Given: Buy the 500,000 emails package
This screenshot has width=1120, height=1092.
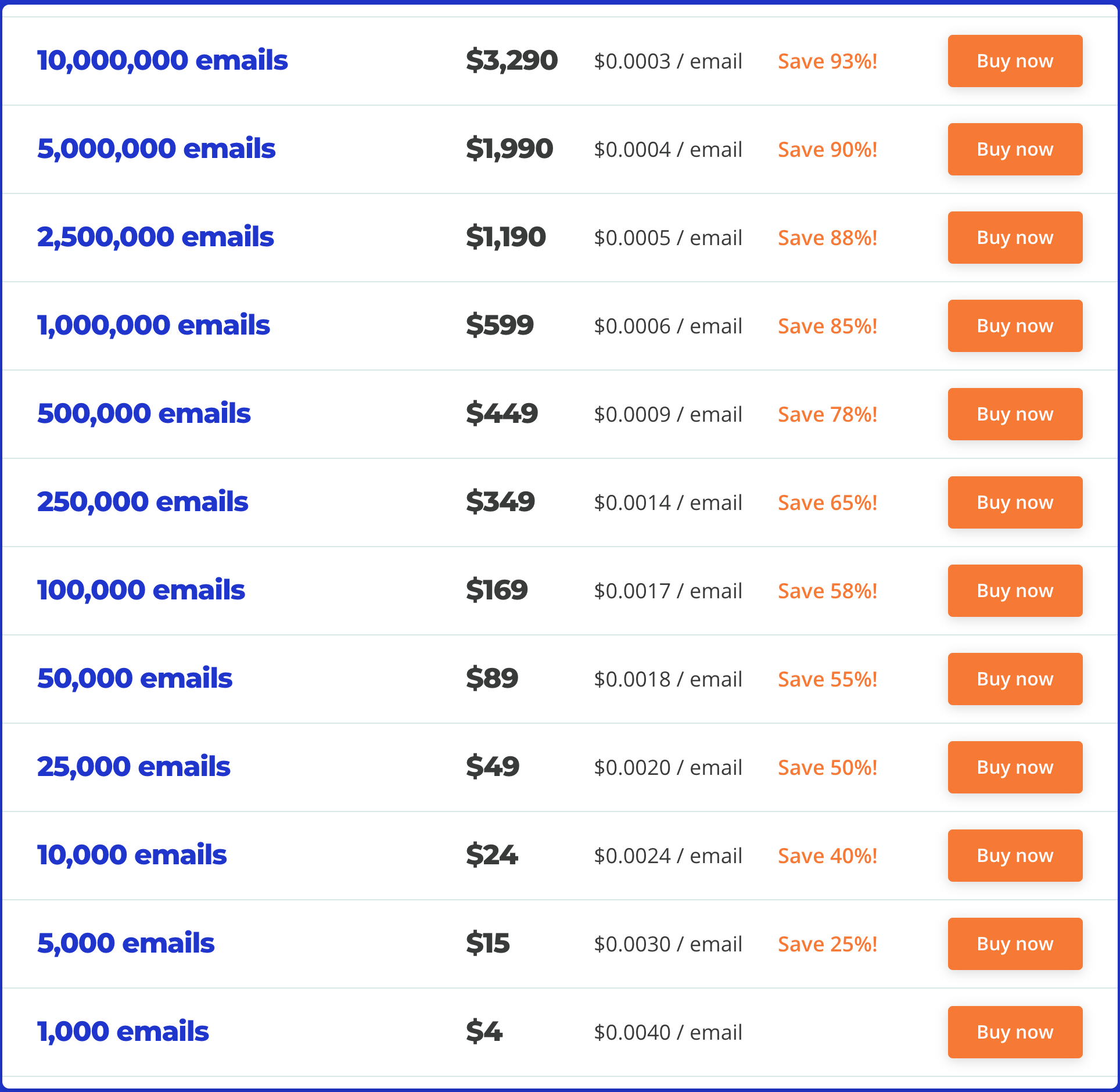Looking at the screenshot, I should click(x=1014, y=414).
